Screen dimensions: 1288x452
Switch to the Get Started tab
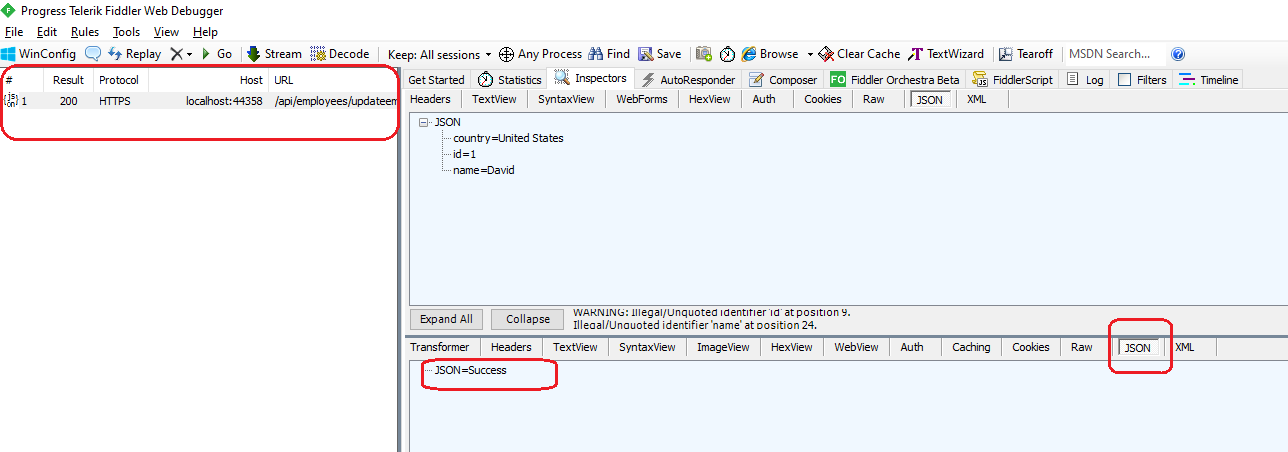tap(436, 80)
